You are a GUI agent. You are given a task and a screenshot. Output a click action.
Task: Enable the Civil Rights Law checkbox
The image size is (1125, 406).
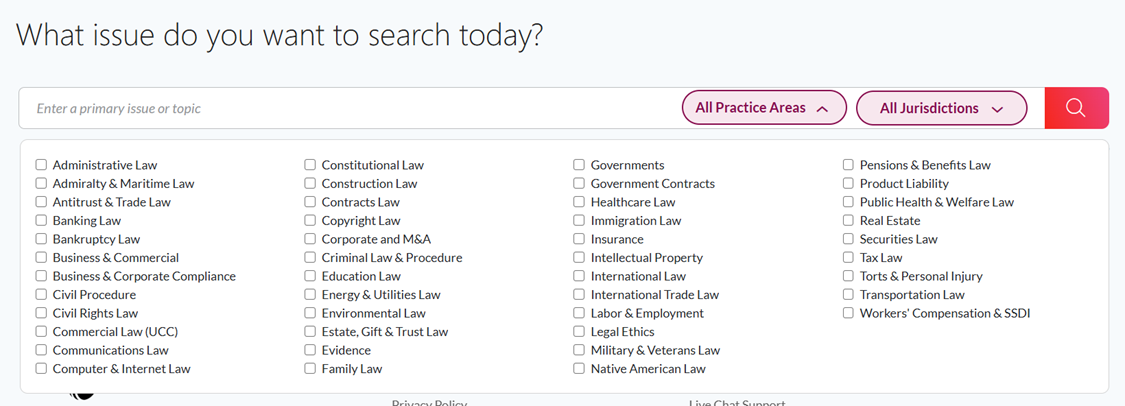(41, 313)
